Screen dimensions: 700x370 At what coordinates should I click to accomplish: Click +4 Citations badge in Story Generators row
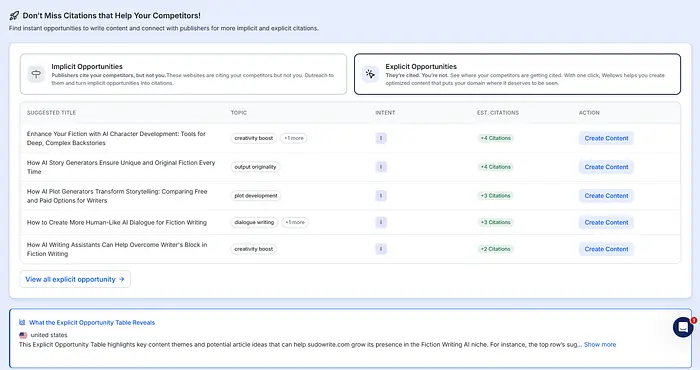(495, 167)
